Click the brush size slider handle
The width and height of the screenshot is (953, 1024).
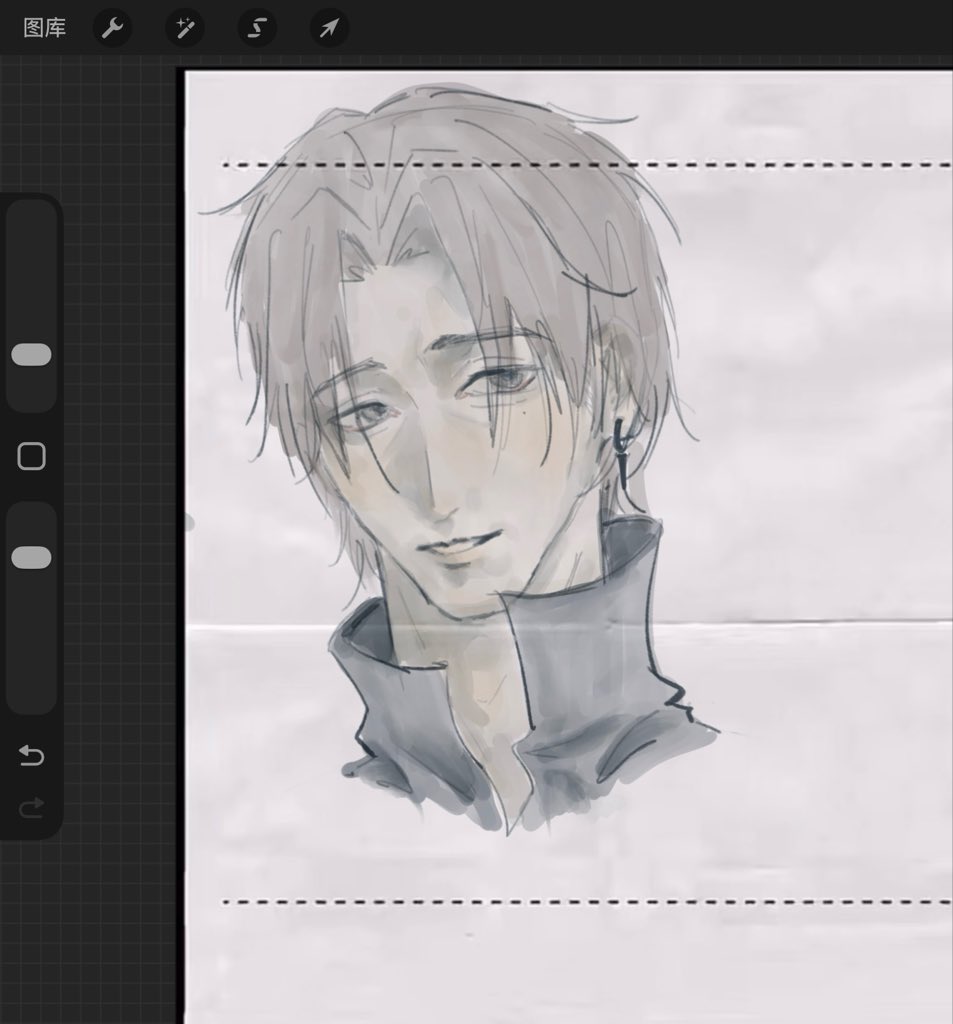coord(31,355)
